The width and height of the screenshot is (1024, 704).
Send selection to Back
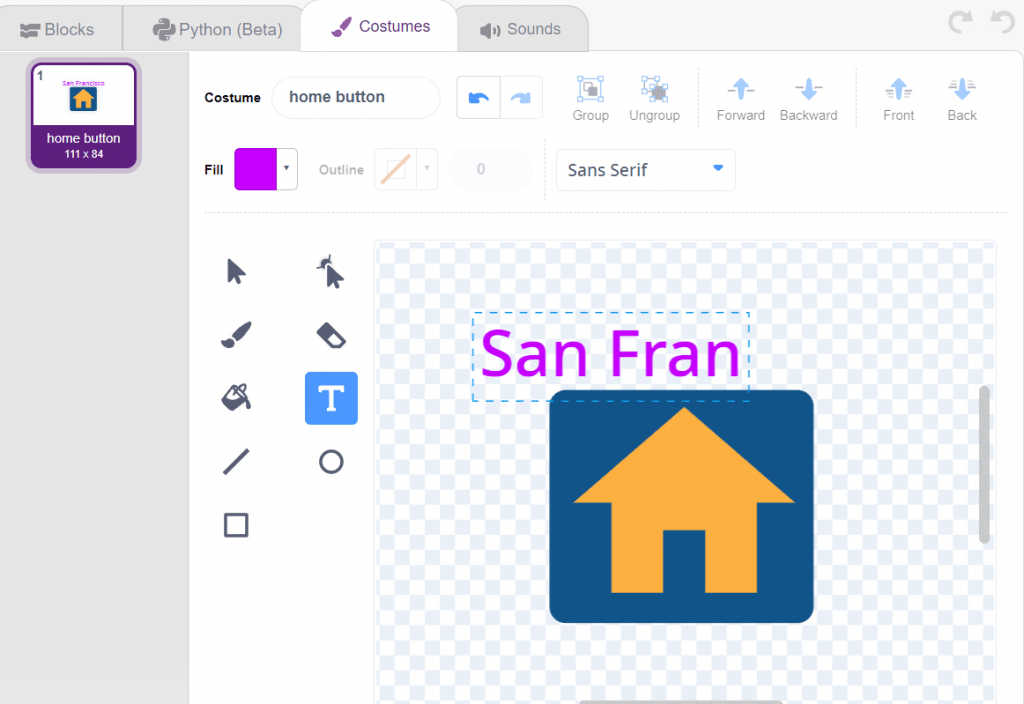[962, 99]
